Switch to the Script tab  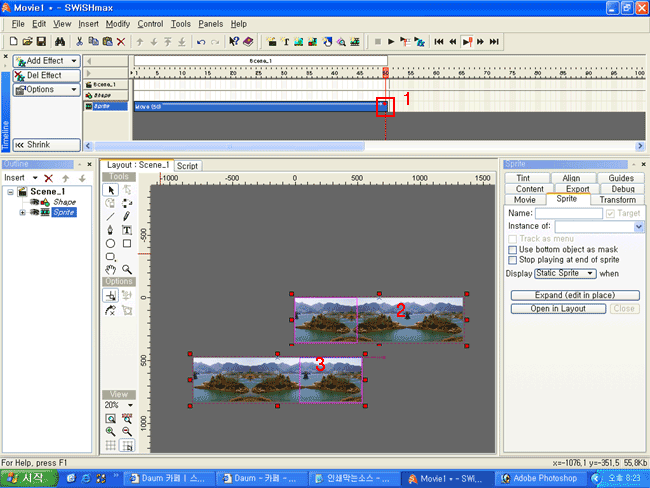click(x=187, y=166)
